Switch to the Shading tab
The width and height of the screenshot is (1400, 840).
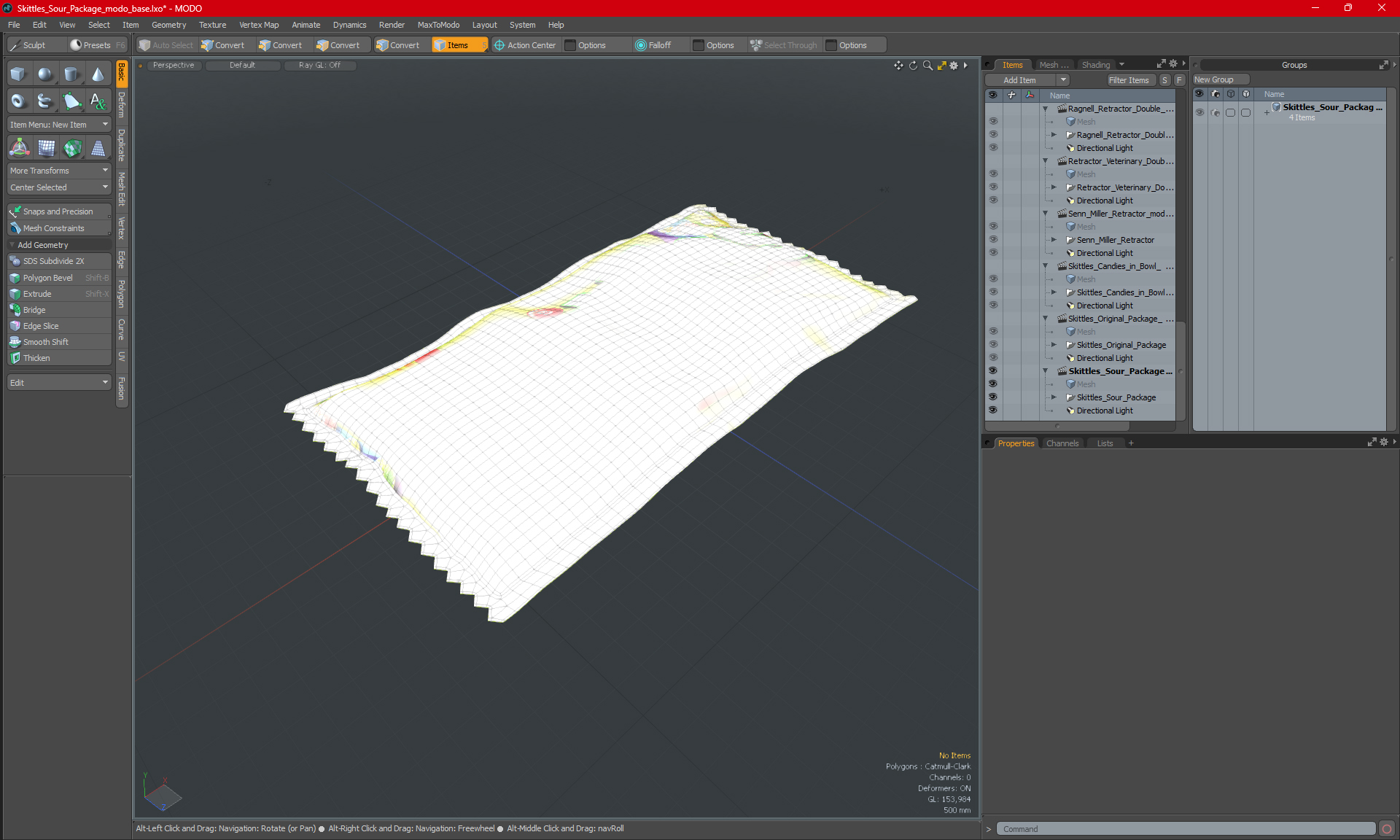(1095, 65)
